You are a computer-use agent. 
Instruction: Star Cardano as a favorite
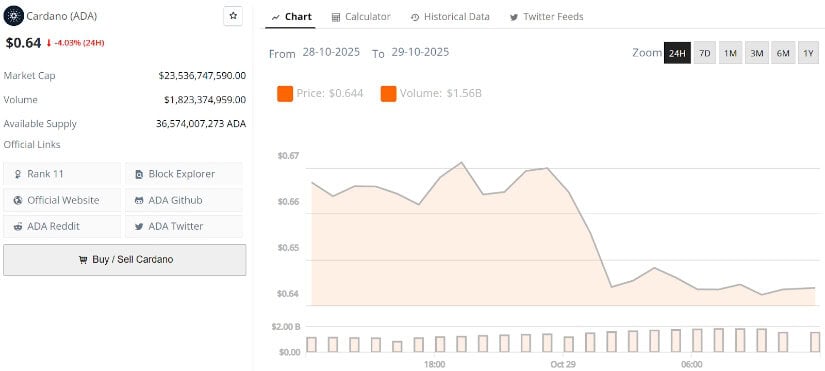click(233, 16)
